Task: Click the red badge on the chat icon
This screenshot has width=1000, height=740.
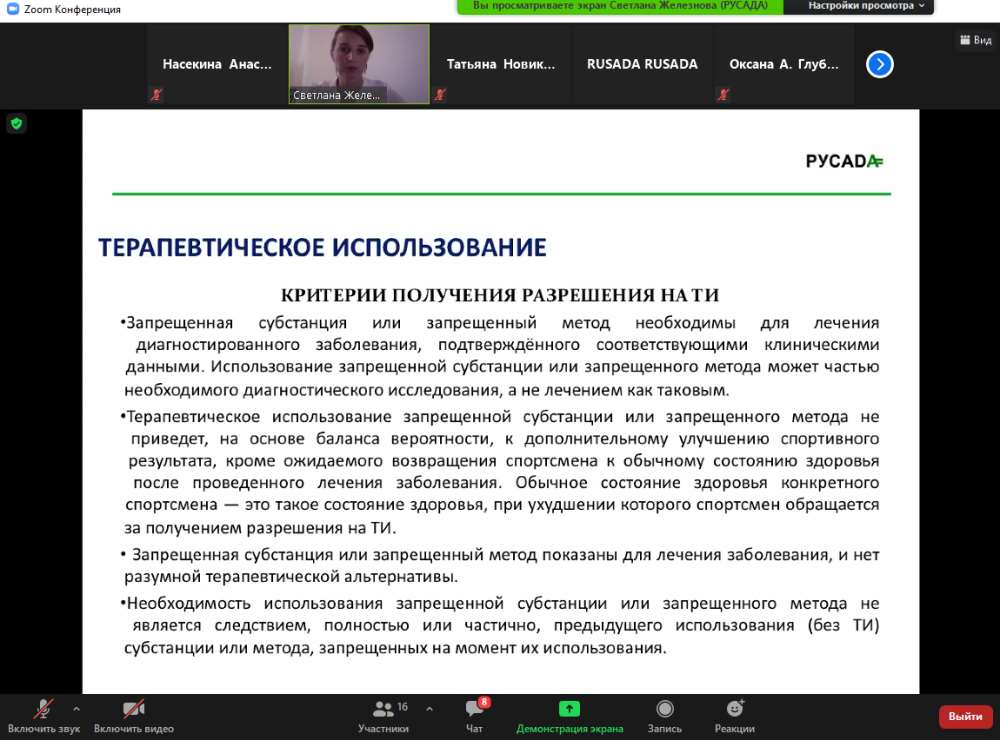Action: (x=484, y=702)
